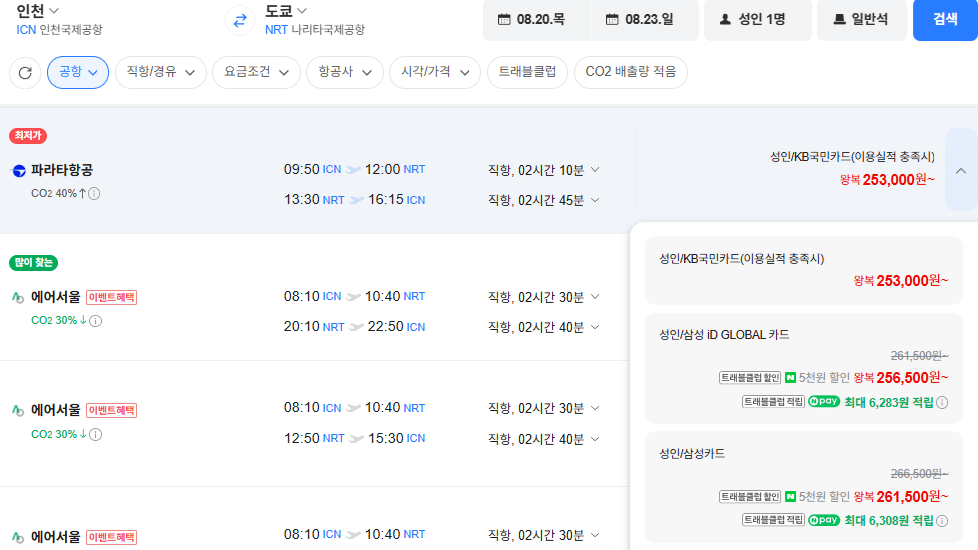Expand 20:10 NRT return flight details
978x550 pixels.
pos(543,327)
